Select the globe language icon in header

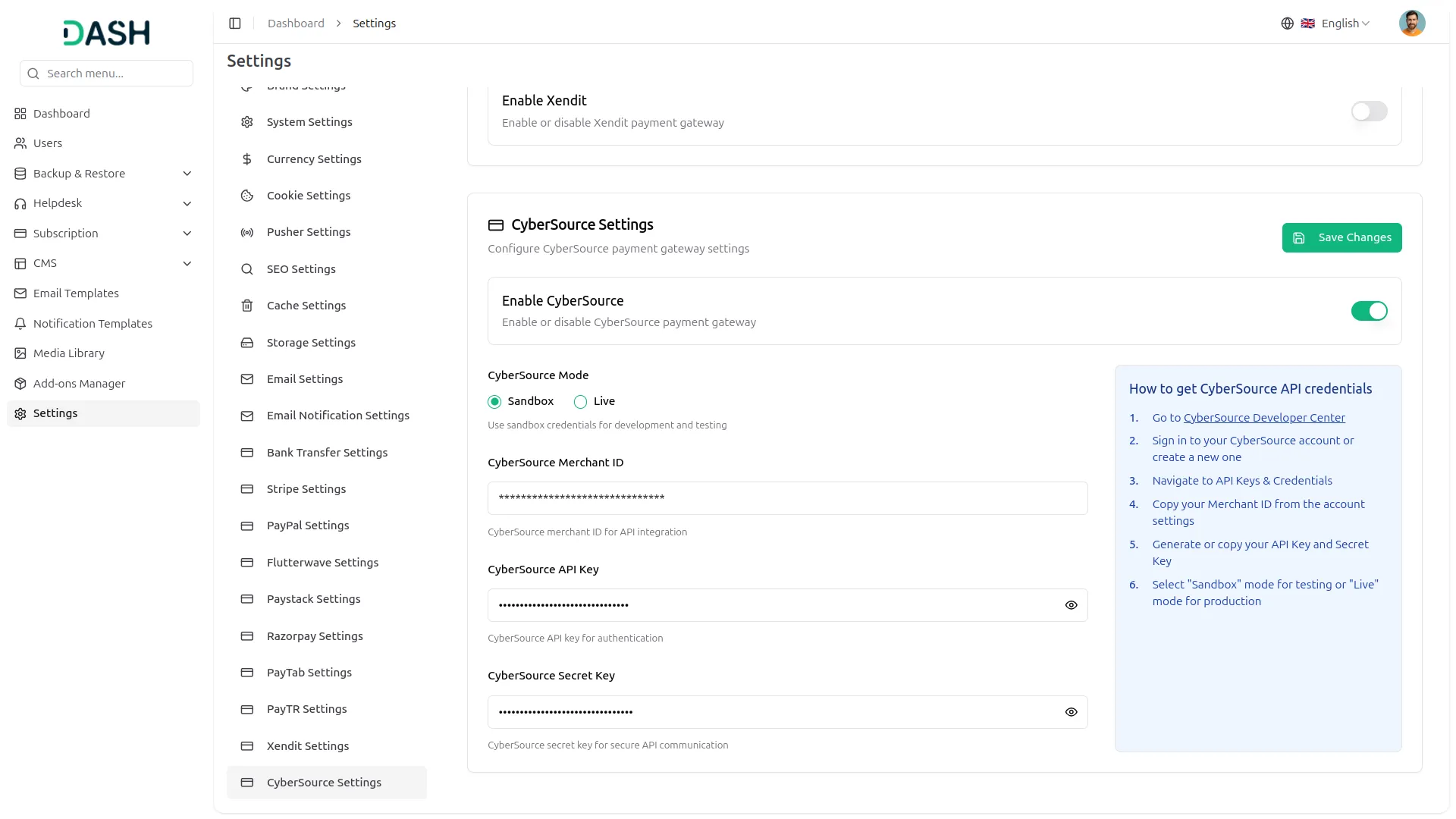point(1287,23)
